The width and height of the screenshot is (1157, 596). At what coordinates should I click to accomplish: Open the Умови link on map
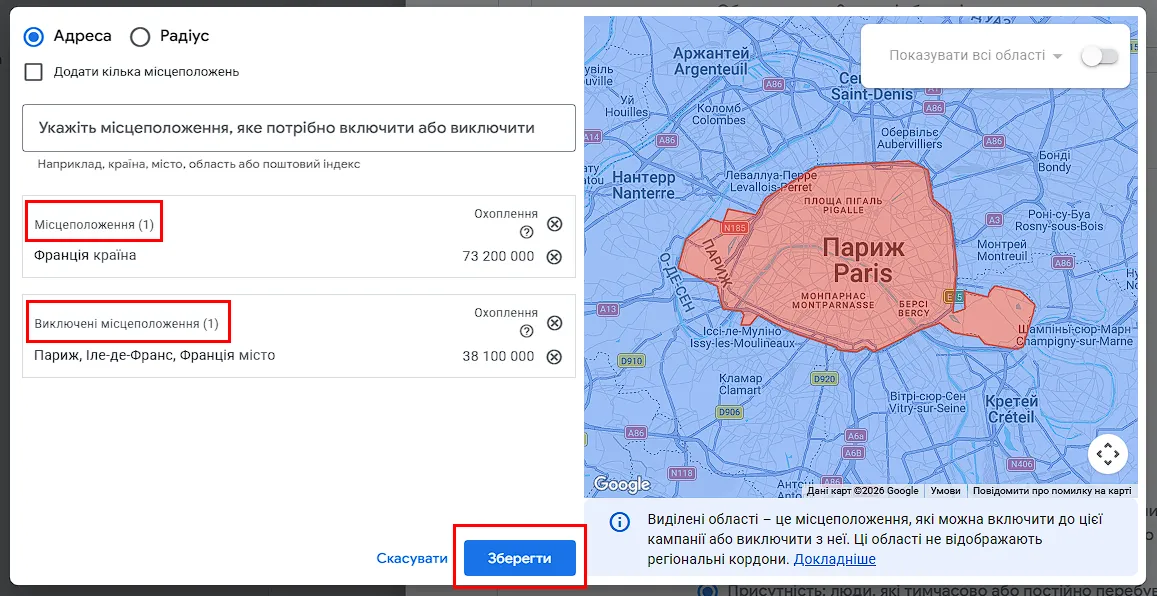point(945,491)
